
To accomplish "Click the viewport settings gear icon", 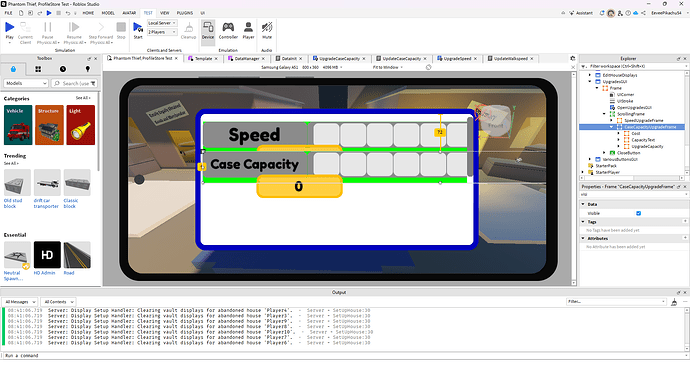I will [x=573, y=59].
